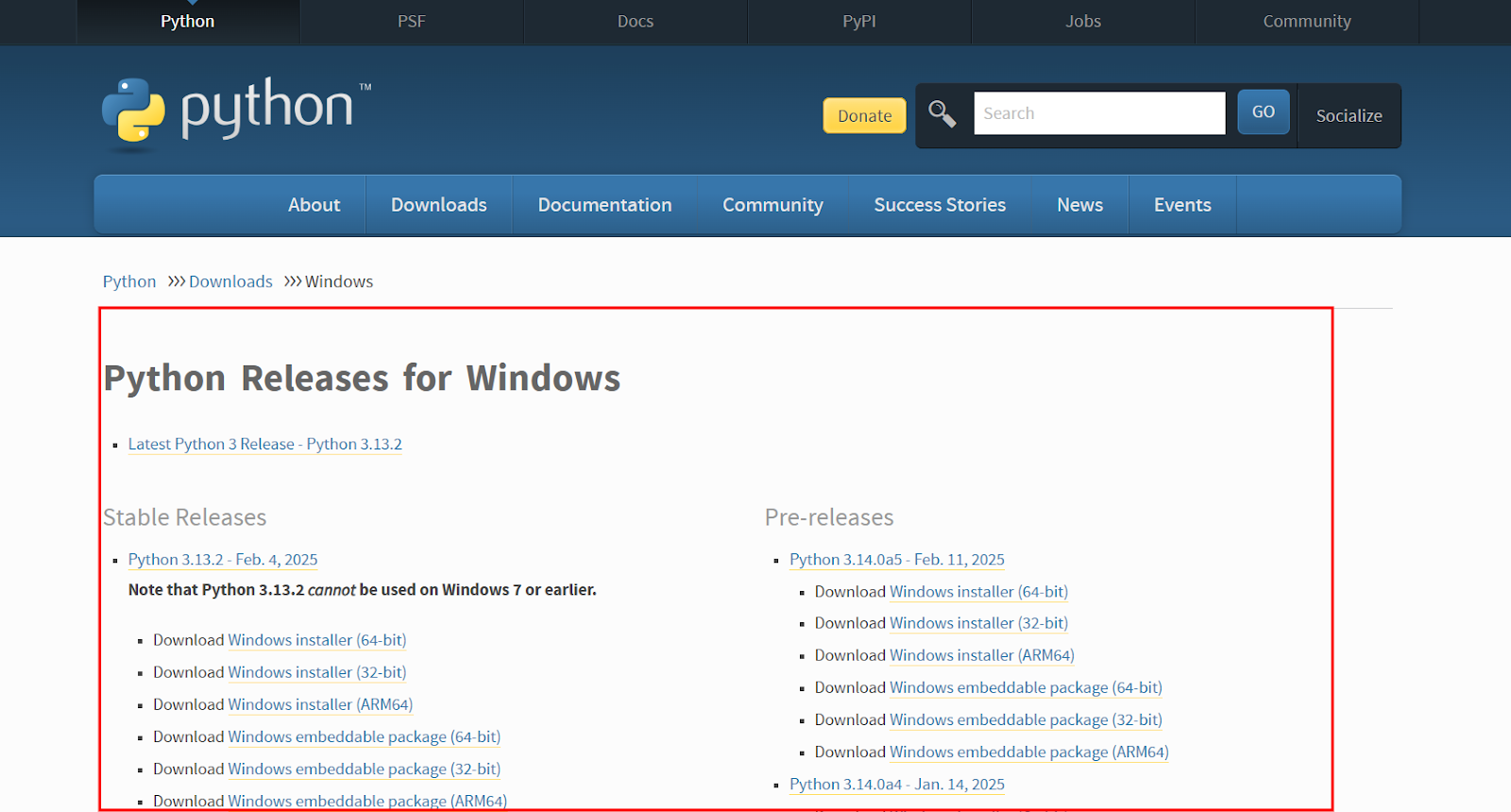Open the Community tab in top bar
This screenshot has height=812, width=1511.
[1307, 21]
